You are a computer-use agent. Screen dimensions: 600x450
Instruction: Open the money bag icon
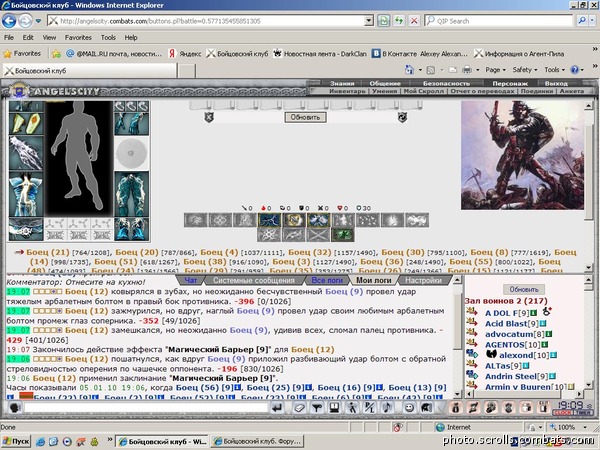point(455,408)
